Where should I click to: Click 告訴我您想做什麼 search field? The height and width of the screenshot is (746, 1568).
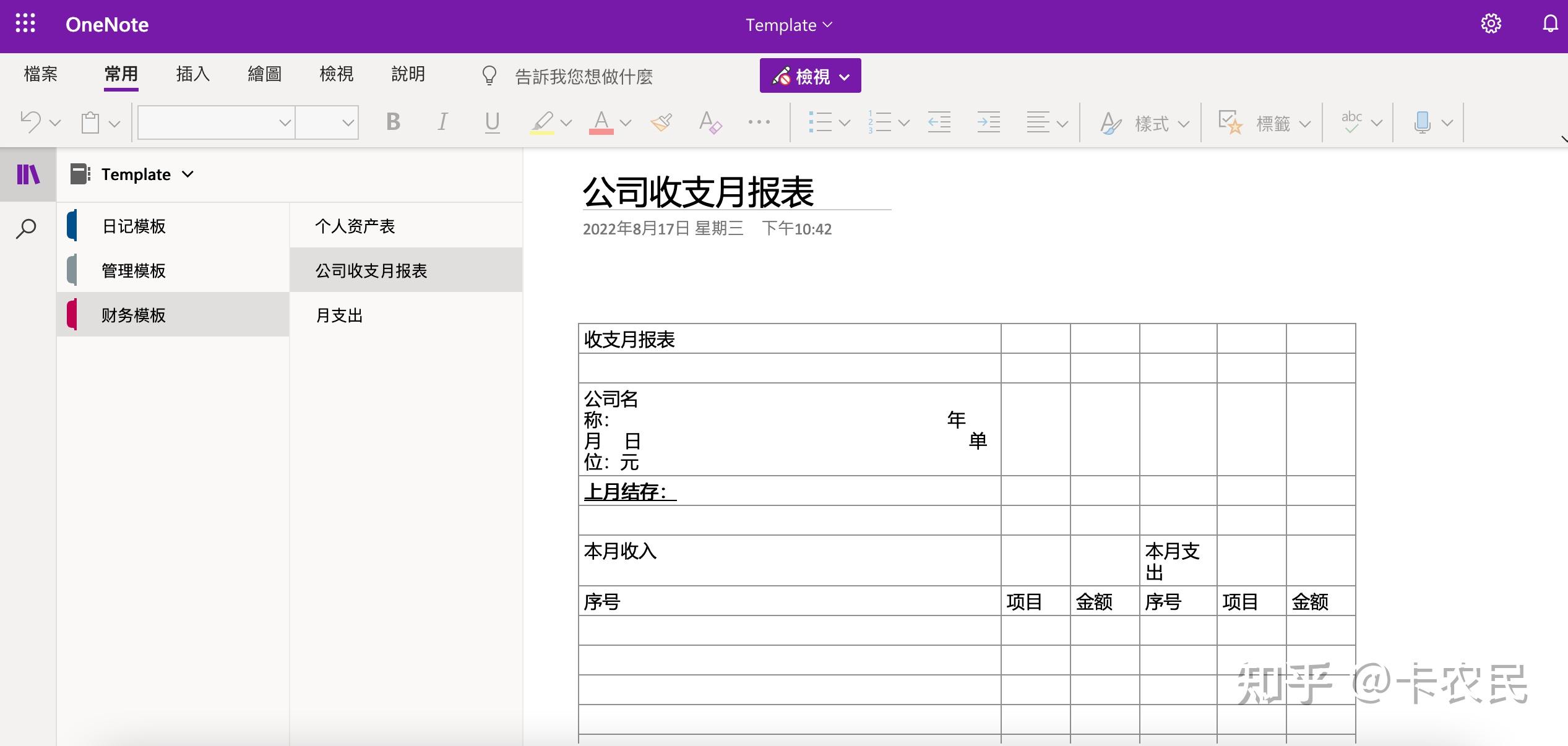[584, 76]
